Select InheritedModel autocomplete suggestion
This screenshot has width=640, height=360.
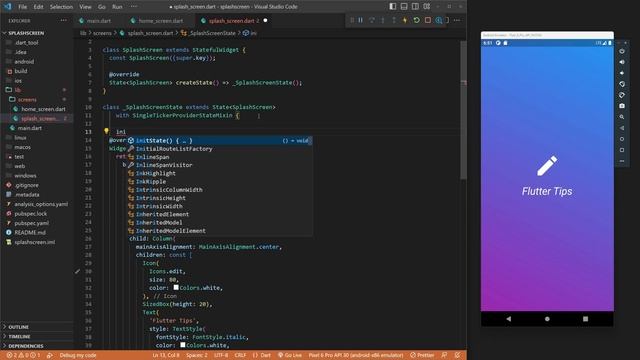pyautogui.click(x=220, y=222)
